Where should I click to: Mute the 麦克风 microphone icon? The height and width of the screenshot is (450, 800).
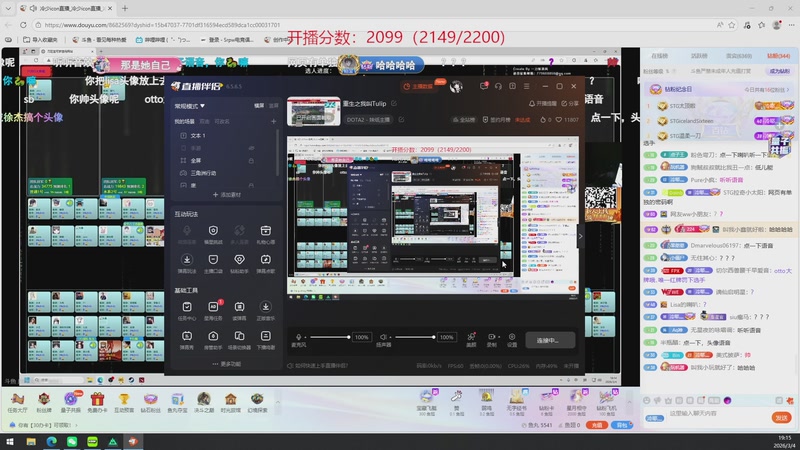[x=298, y=337]
